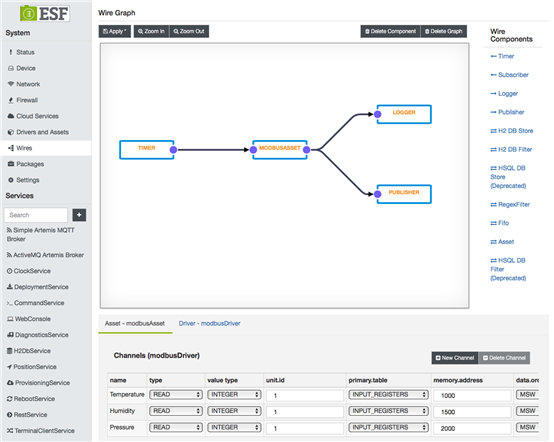554x442 pixels.
Task: Select the TIMER node in graph
Action: [x=147, y=150]
